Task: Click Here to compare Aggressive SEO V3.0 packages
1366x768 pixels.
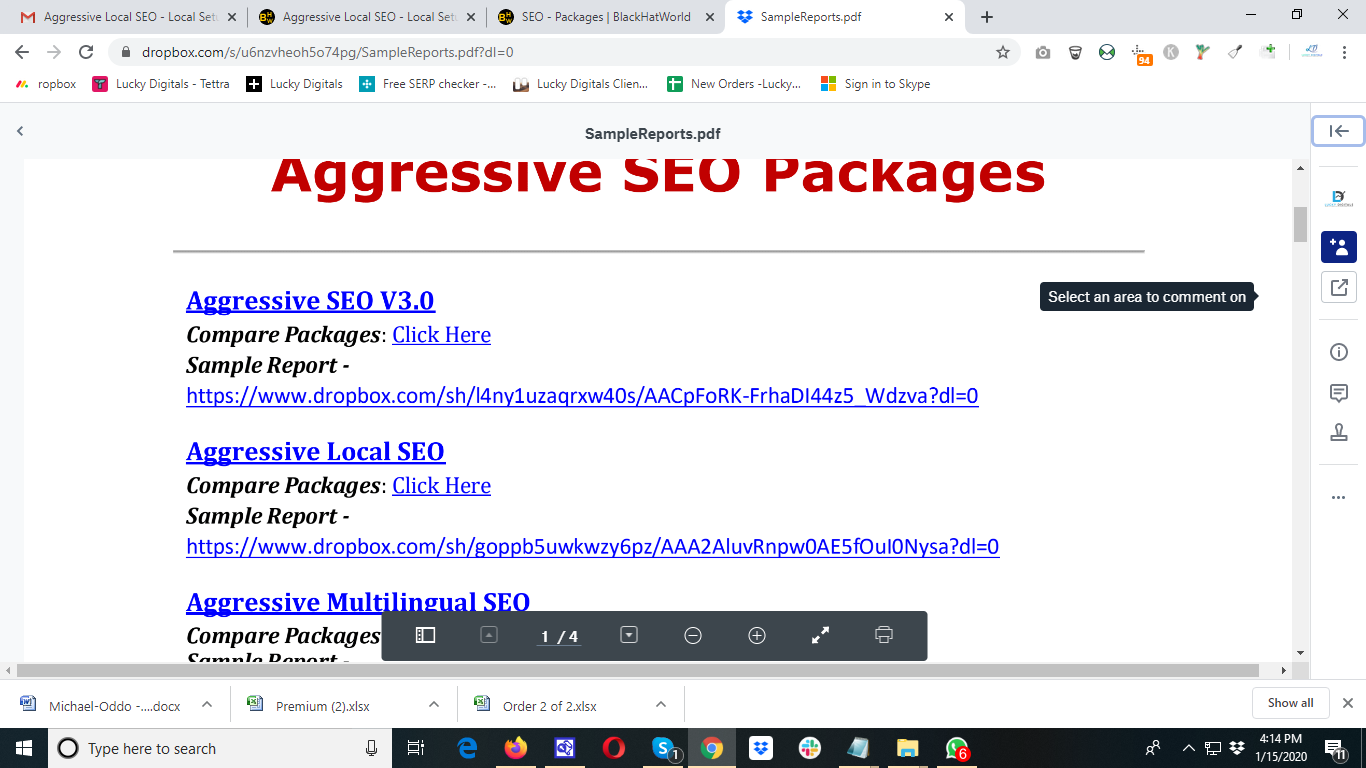Action: [x=441, y=335]
